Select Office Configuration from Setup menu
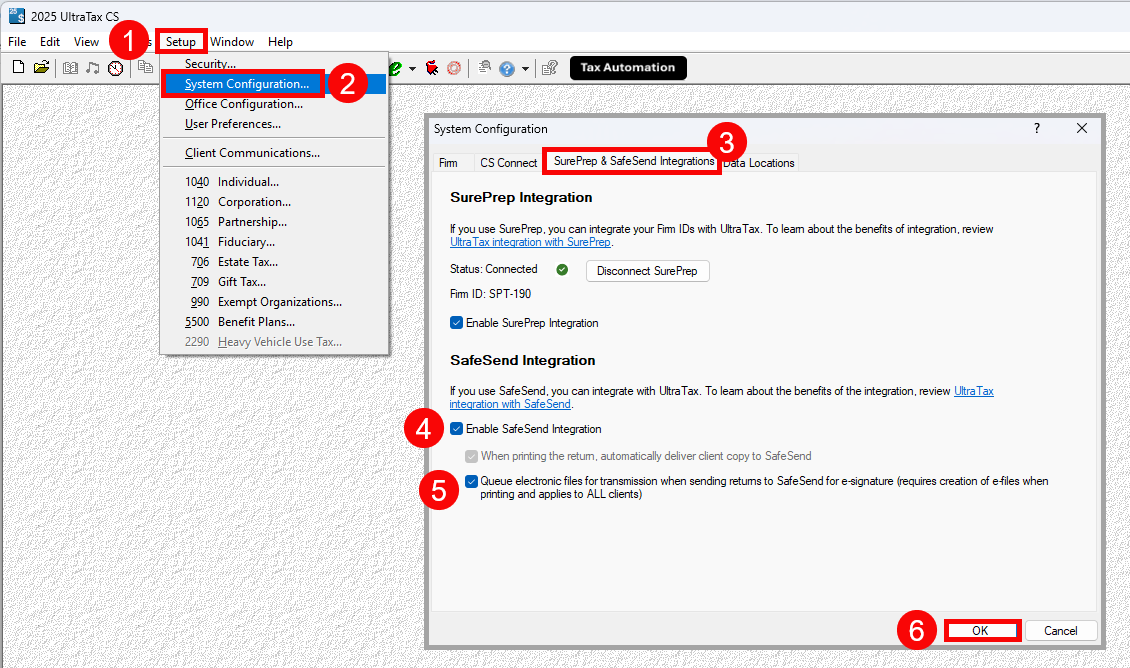Screen dimensions: 1130x668 click(x=243, y=104)
